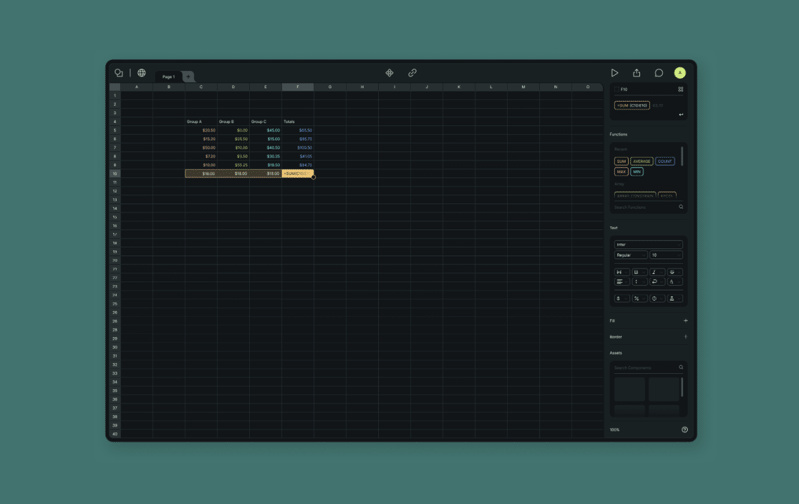Click the Search Functions magnifier icon
The image size is (799, 504).
point(681,207)
